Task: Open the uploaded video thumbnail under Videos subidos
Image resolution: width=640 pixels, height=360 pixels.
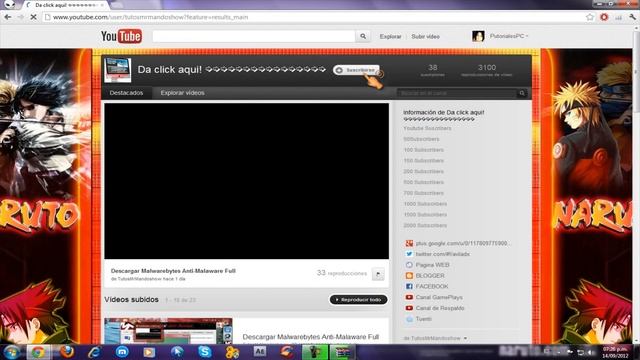Action: coord(168,331)
